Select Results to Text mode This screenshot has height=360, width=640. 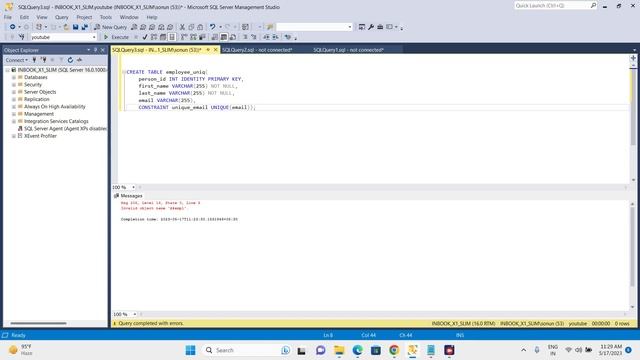click(x=215, y=37)
